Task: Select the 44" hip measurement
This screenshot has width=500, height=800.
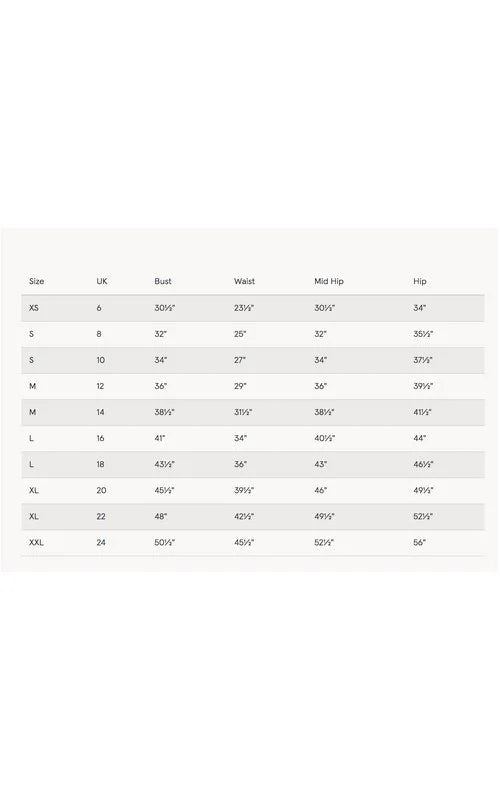Action: [x=419, y=438]
